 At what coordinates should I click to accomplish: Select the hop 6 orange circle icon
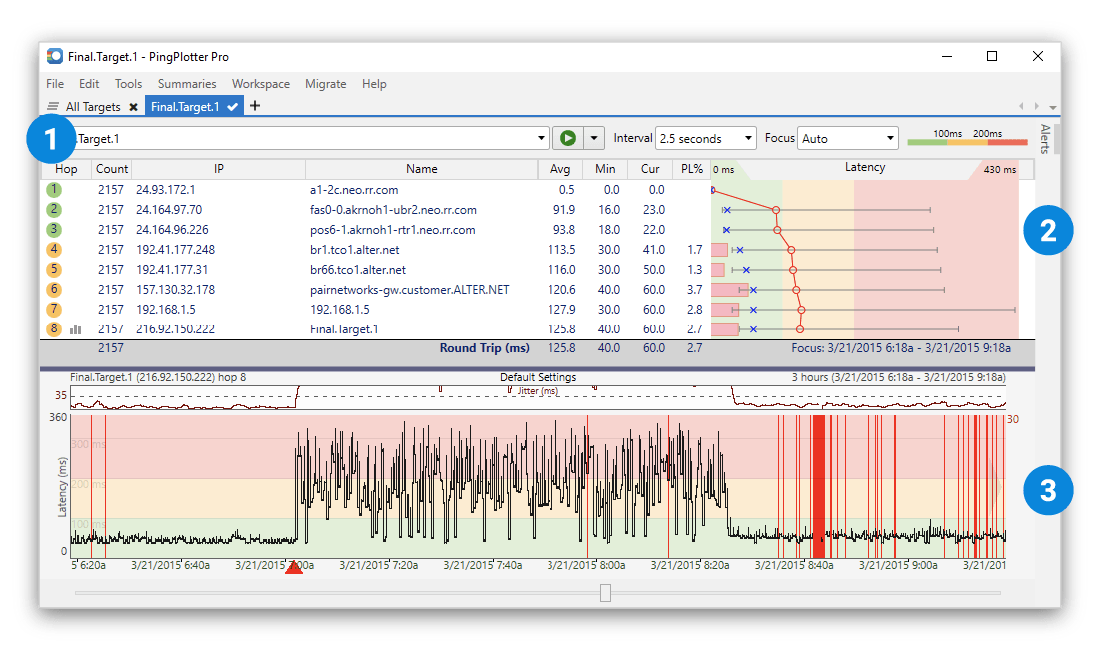pos(54,289)
